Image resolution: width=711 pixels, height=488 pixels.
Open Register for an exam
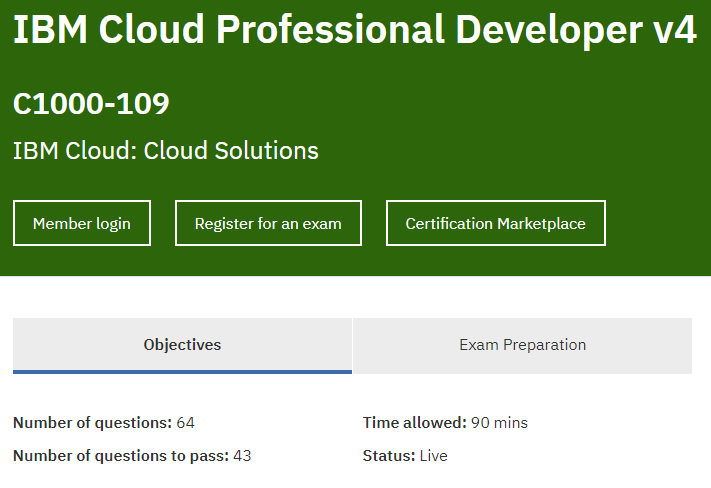pos(268,223)
